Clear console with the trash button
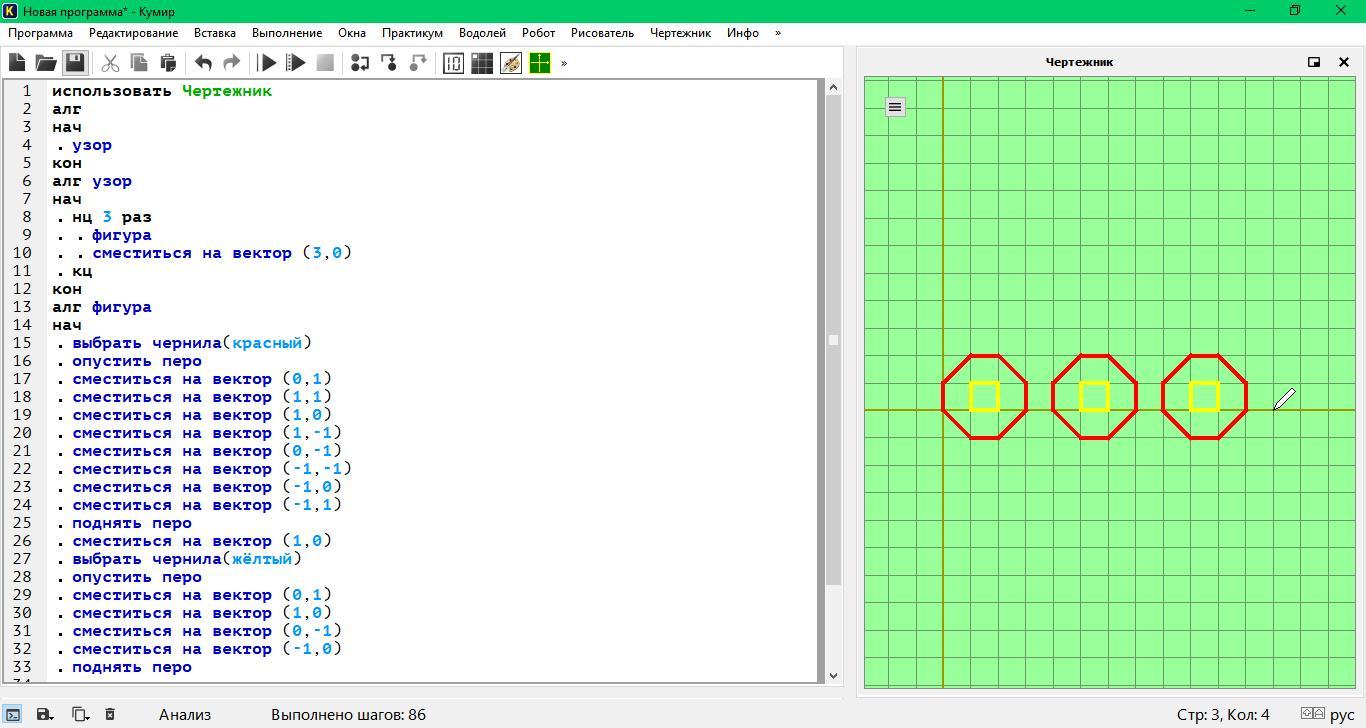This screenshot has height=728, width=1366. (x=110, y=714)
